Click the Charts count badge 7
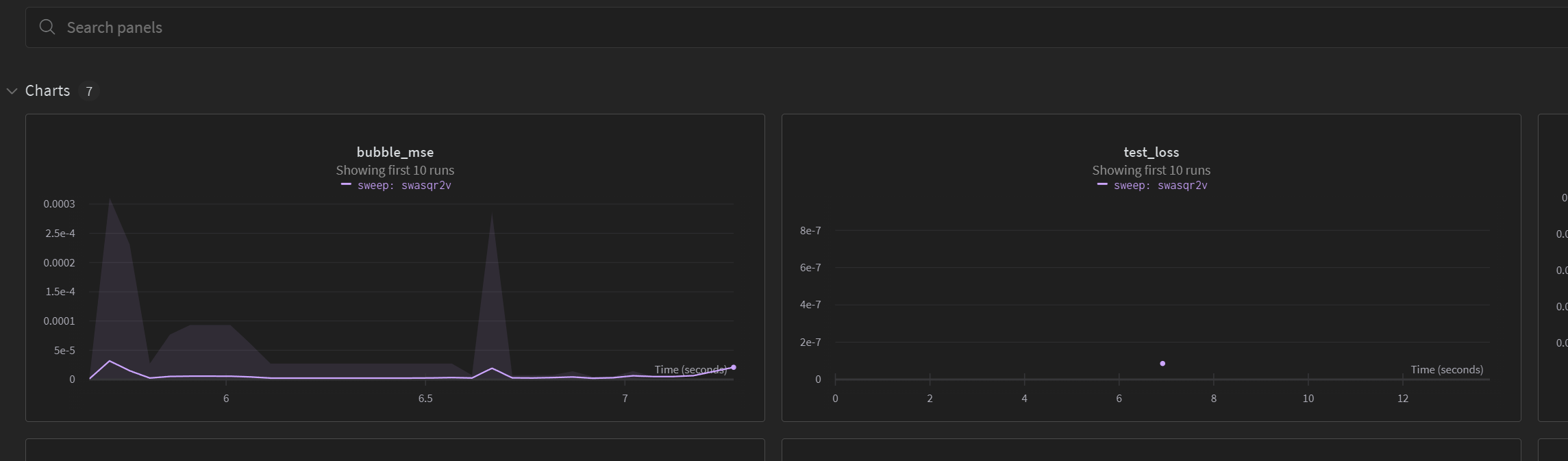 [x=89, y=91]
